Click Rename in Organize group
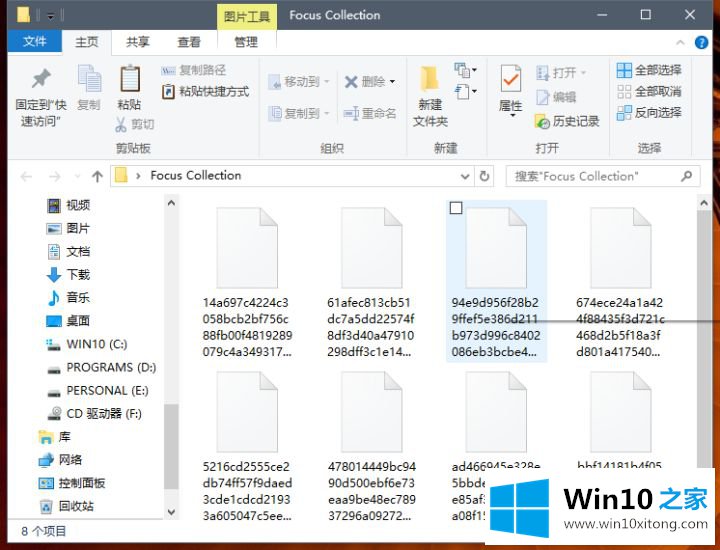 tap(370, 113)
